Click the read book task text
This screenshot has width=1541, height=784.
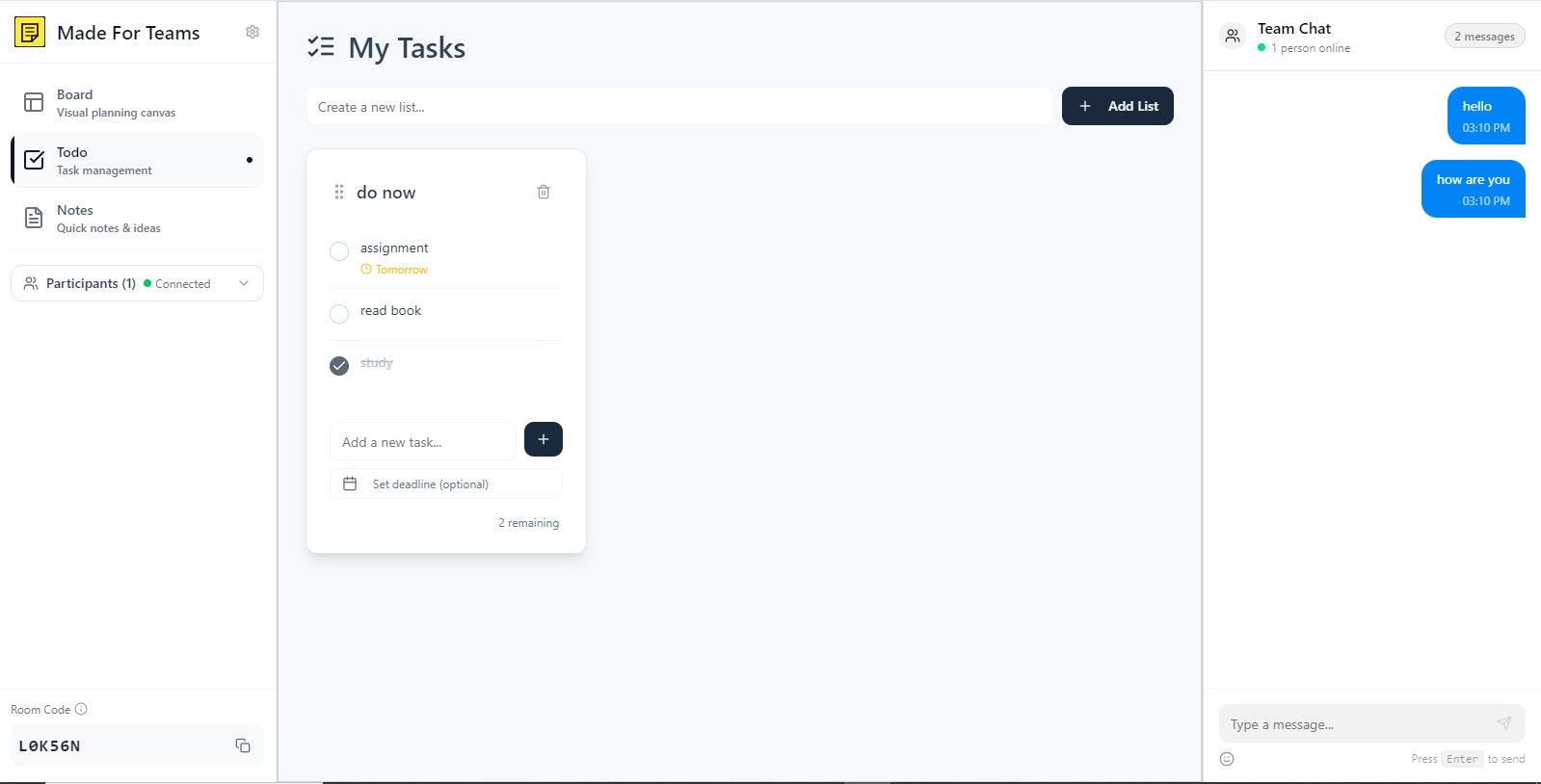(390, 310)
